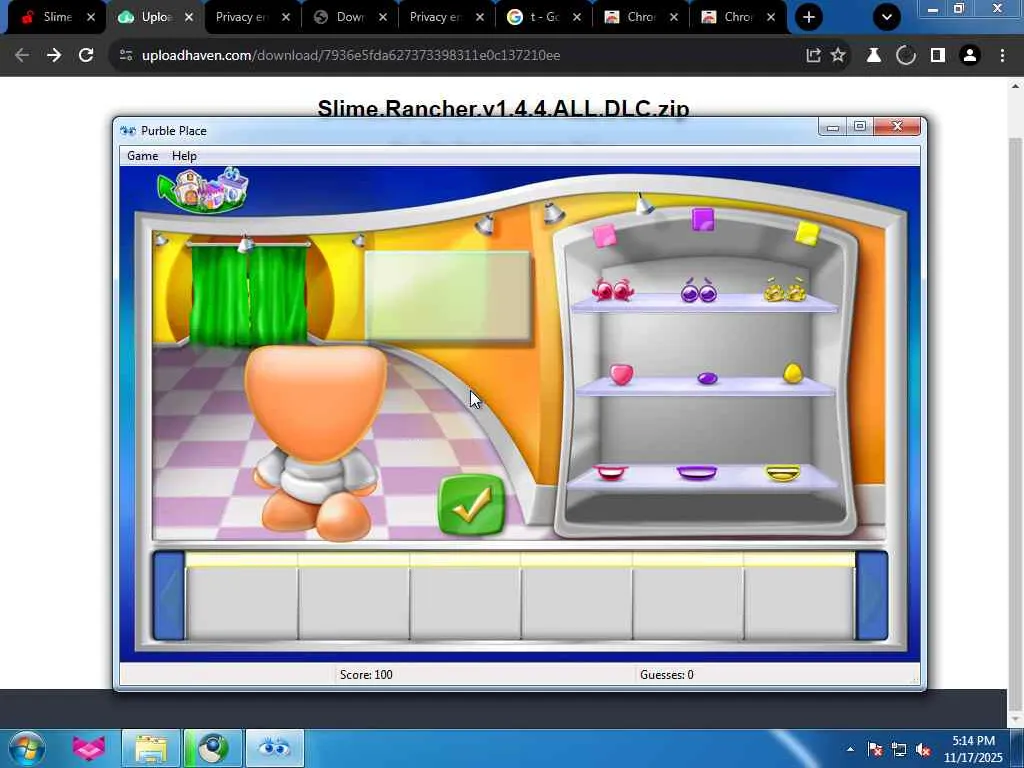Open the Help menu
1024x768 pixels.
(x=184, y=156)
